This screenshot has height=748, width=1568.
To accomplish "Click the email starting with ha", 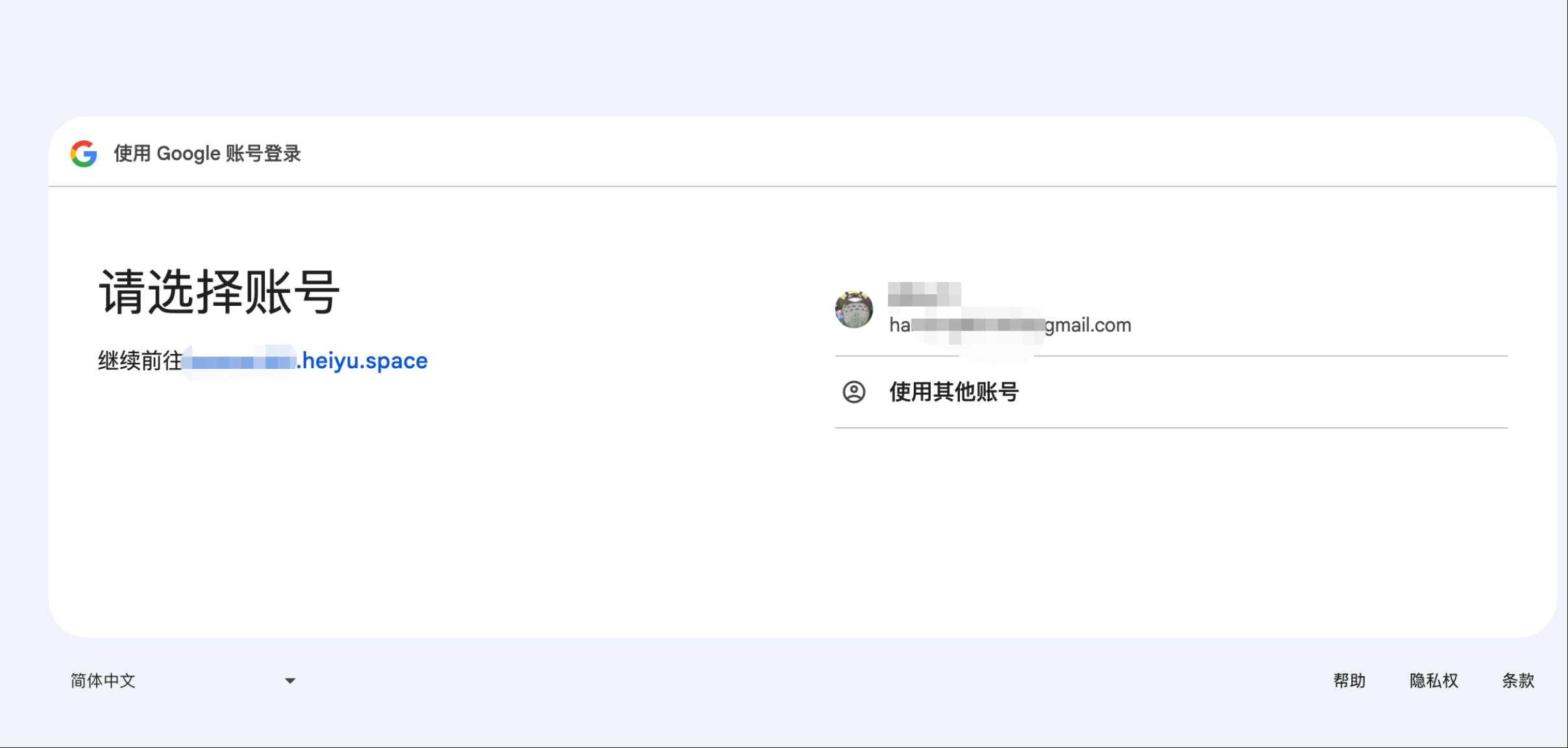I will coord(1010,325).
